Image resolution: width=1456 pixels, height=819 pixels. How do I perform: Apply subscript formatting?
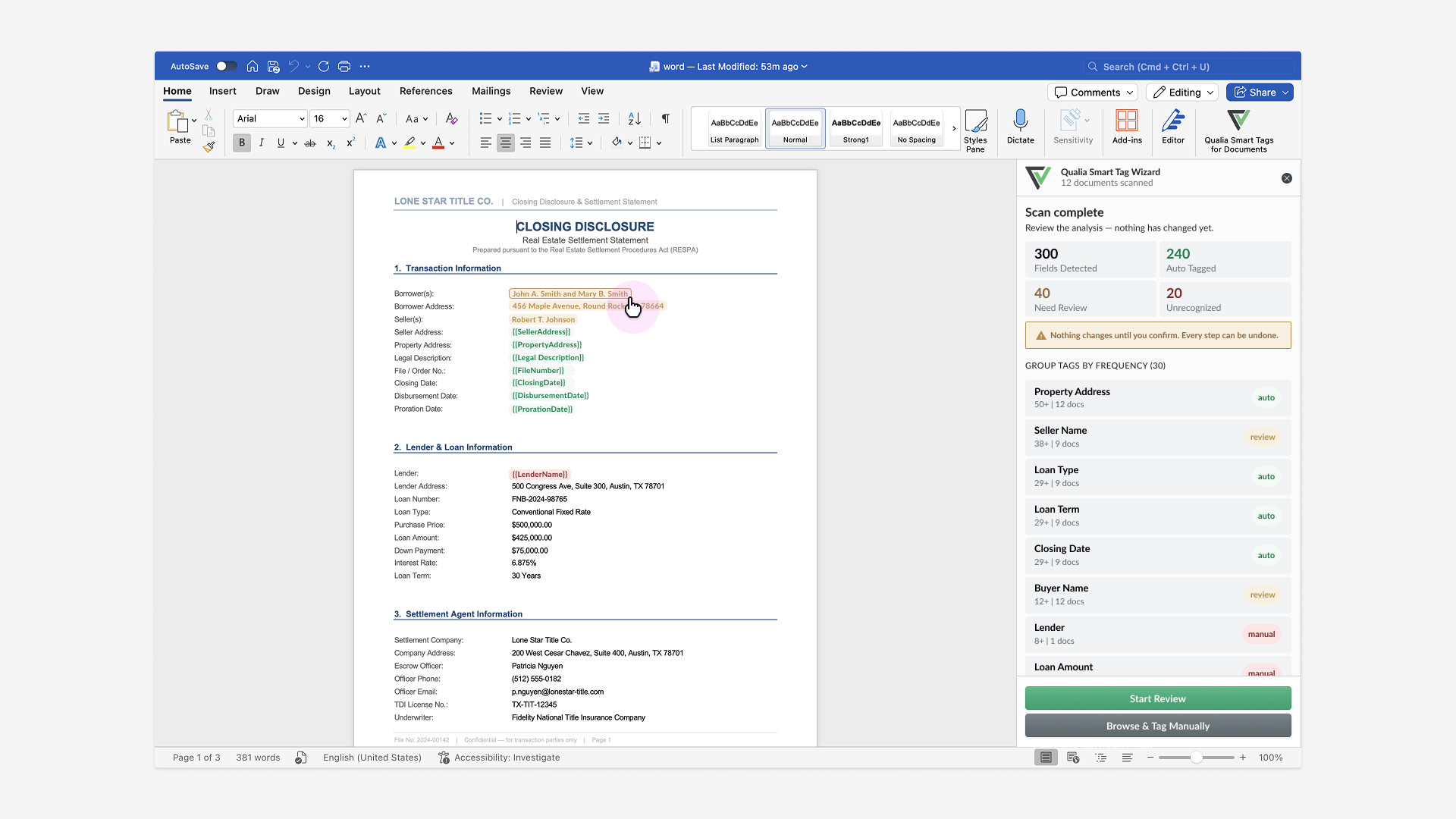[x=331, y=143]
